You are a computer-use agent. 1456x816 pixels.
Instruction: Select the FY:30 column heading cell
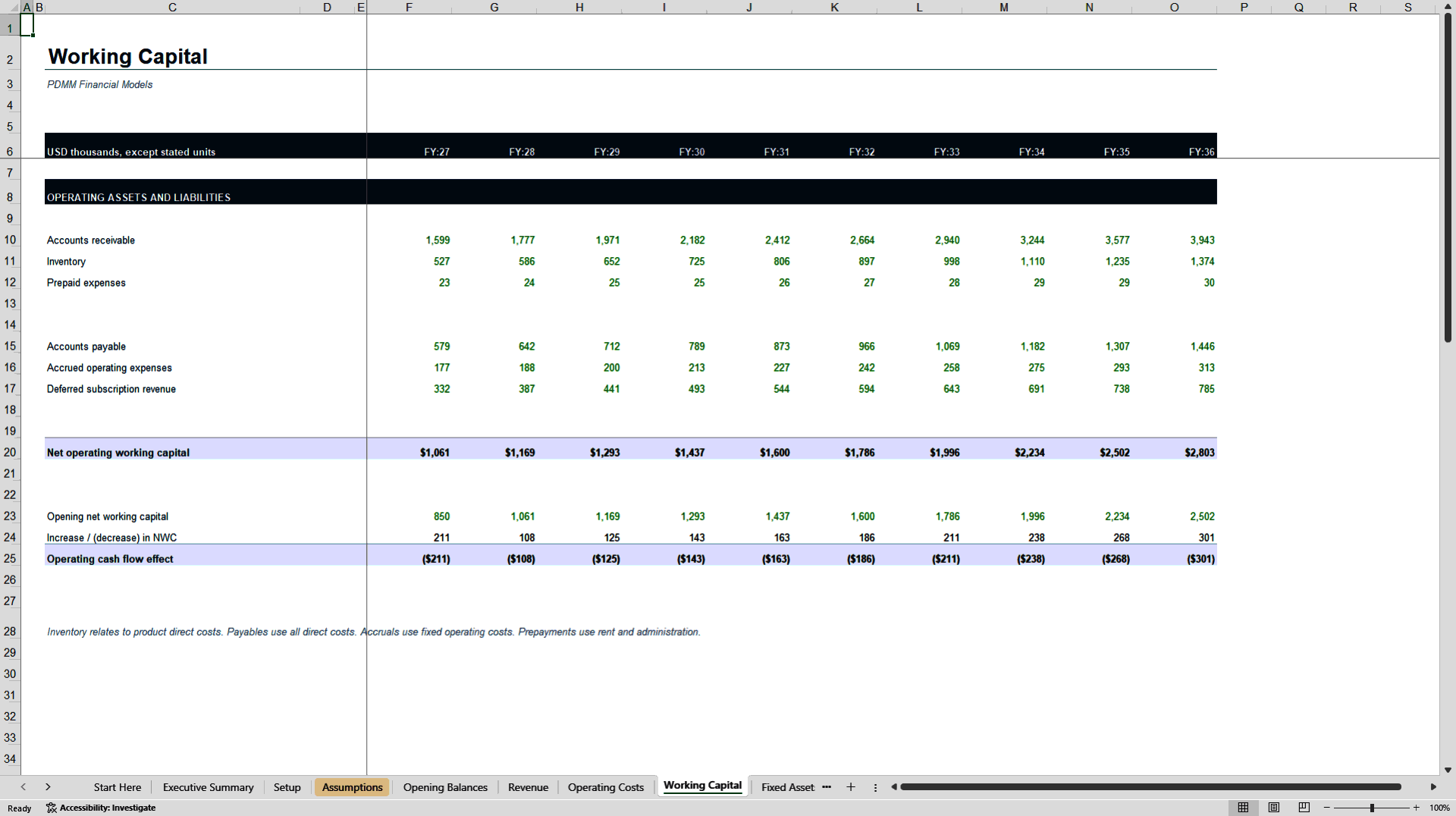point(692,152)
